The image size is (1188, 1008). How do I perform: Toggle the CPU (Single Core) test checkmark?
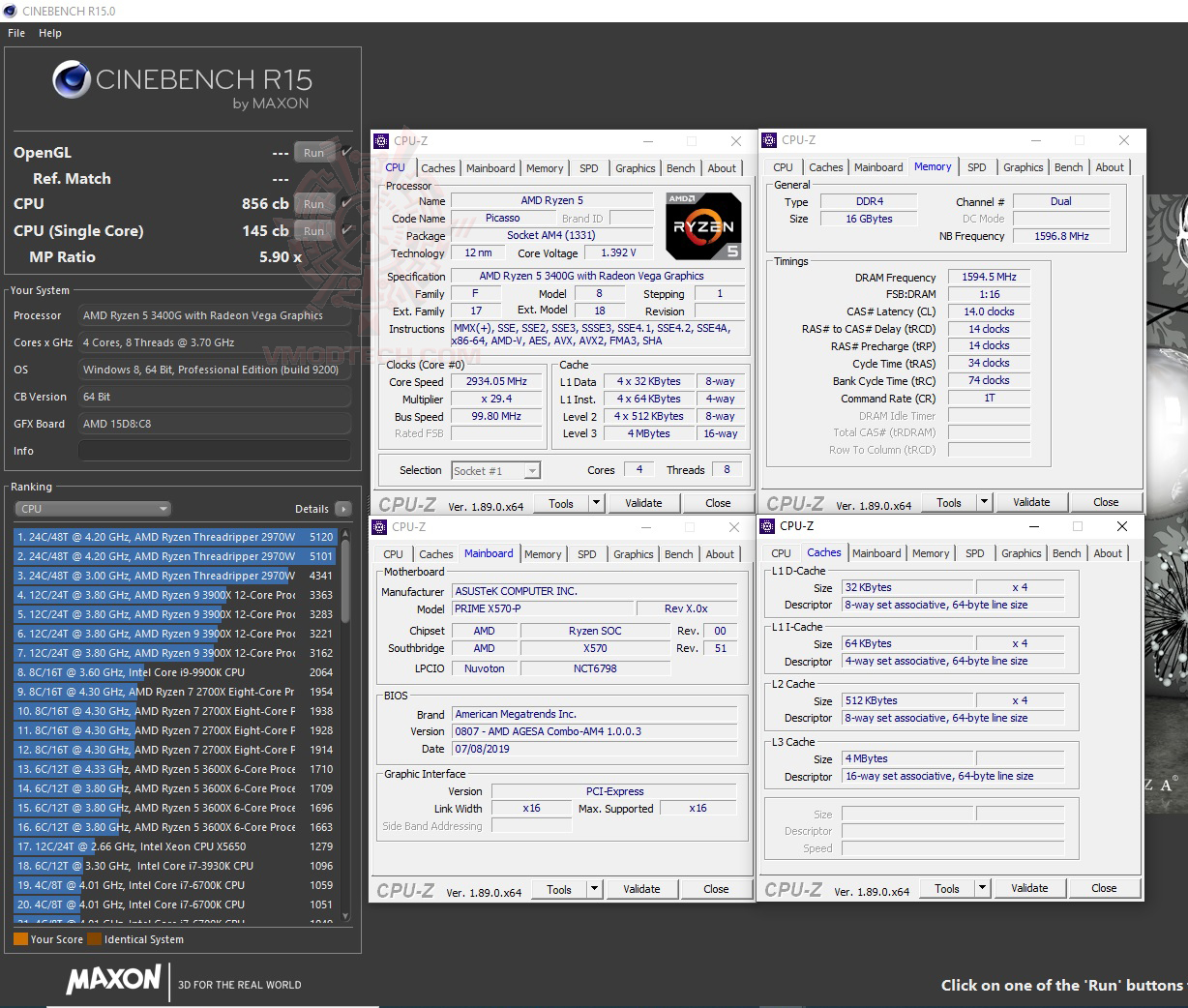[x=345, y=230]
